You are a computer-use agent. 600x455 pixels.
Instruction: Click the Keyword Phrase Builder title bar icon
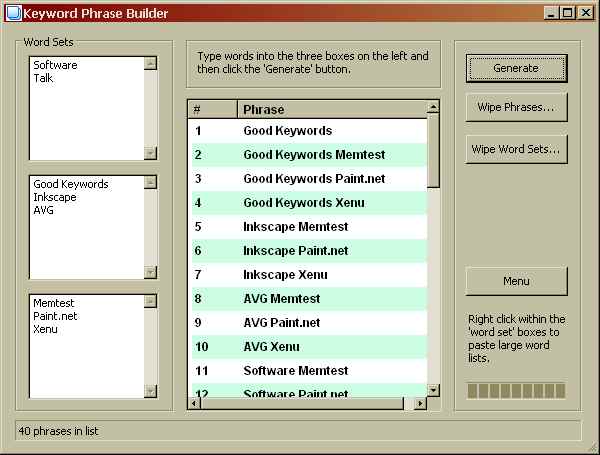click(13, 13)
